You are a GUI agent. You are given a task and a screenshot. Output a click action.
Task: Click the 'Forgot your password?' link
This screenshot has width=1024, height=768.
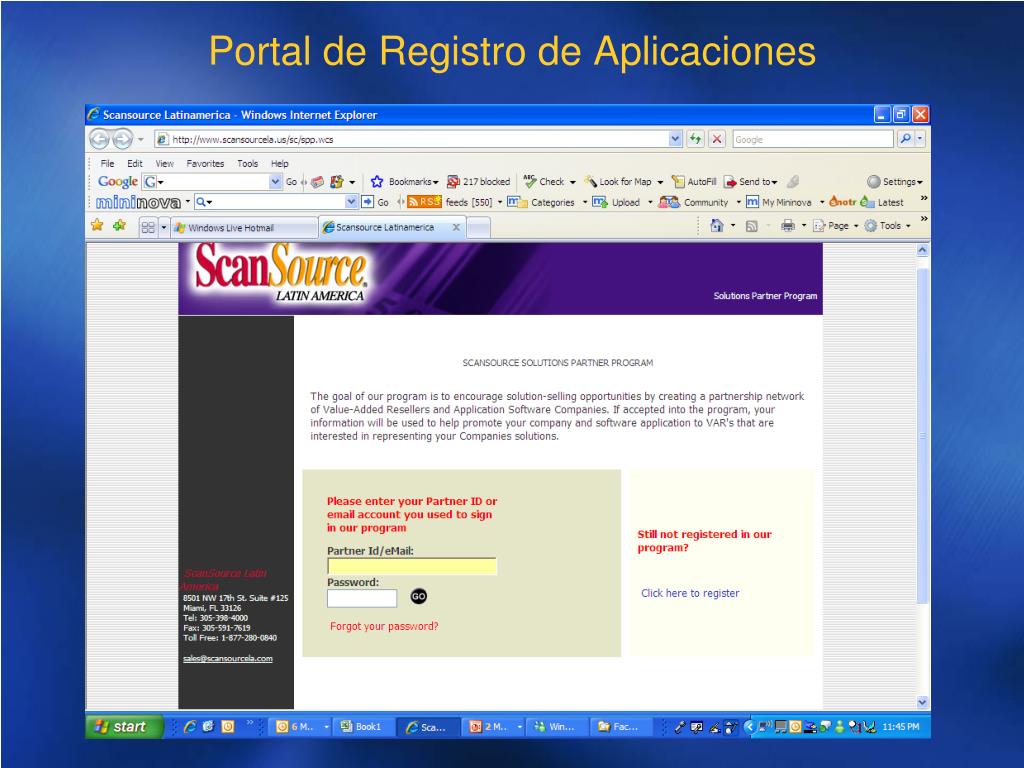coord(384,626)
